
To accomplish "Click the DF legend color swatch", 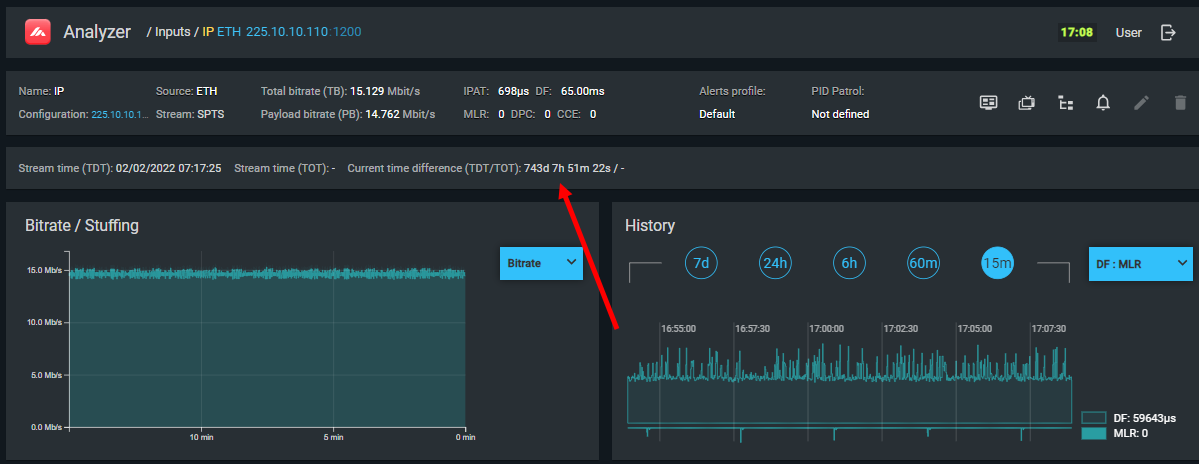I will tap(1094, 417).
